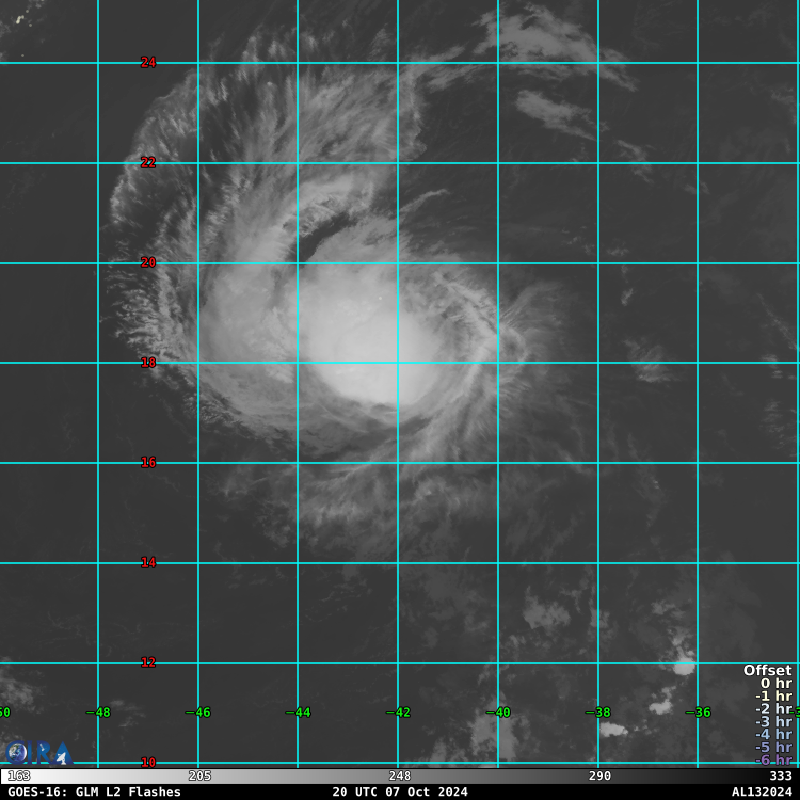Select the "-1 hr" offset legend entry
800x800 pixels.
pos(774,697)
